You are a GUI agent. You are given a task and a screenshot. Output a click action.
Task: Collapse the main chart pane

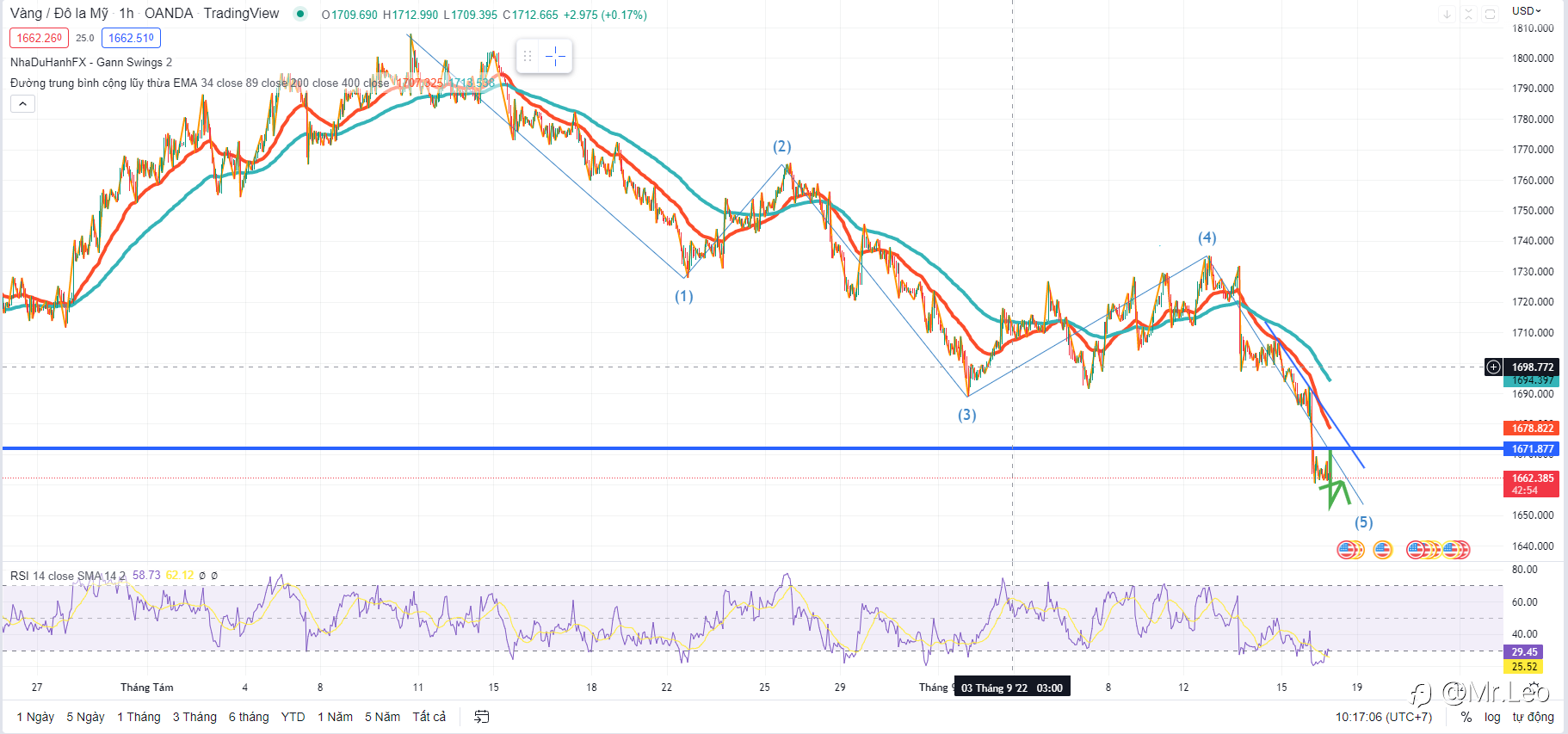tap(1469, 14)
